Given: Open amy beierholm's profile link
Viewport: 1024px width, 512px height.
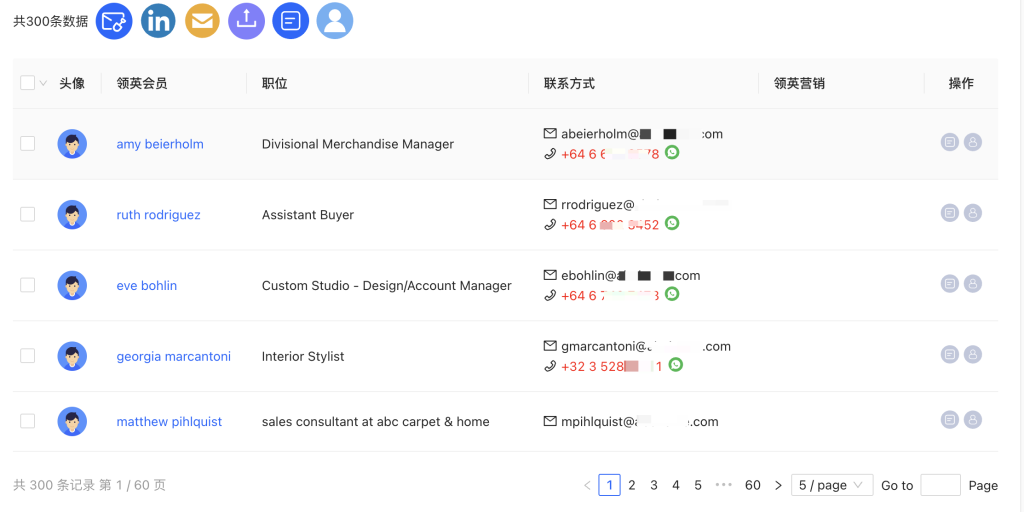Looking at the screenshot, I should [160, 144].
